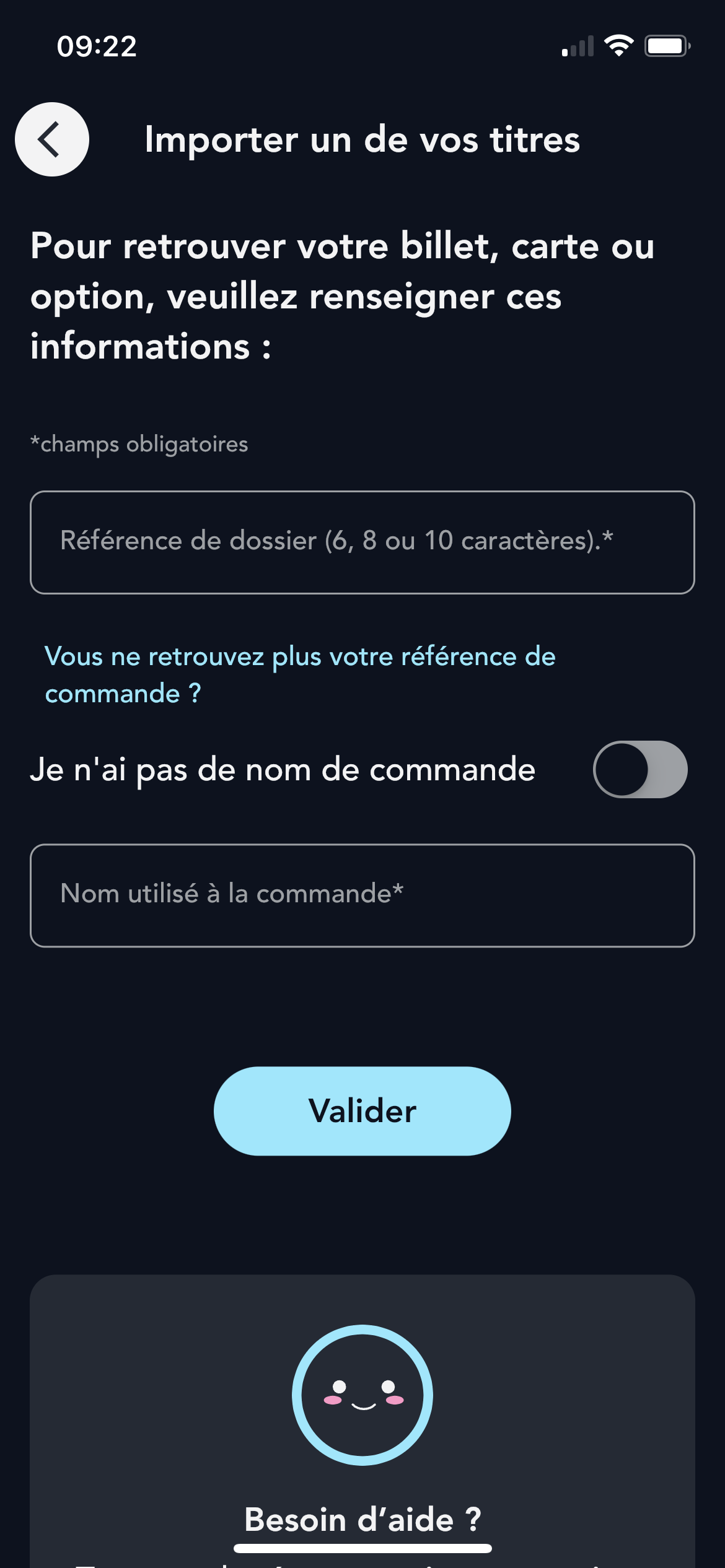This screenshot has height=1568, width=725.
Task: Focus the Référence de dossier field
Action: (x=362, y=542)
